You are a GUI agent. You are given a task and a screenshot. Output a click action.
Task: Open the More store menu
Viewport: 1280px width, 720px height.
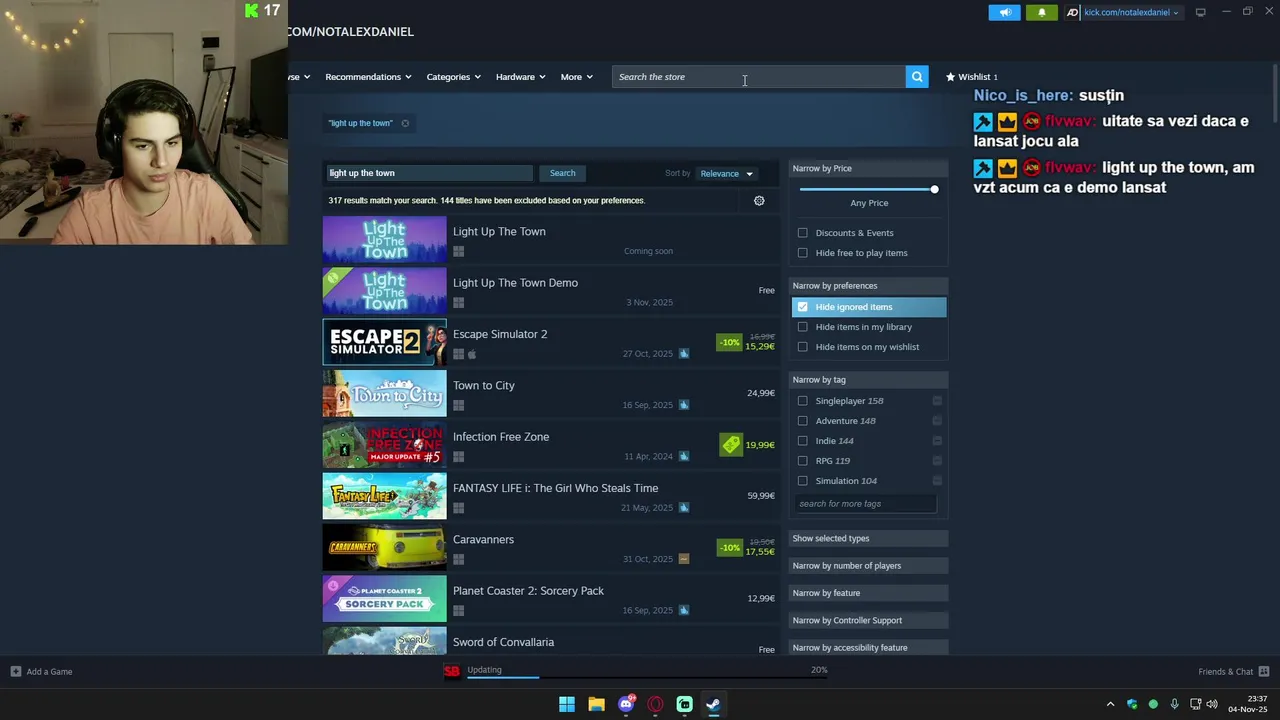point(576,77)
